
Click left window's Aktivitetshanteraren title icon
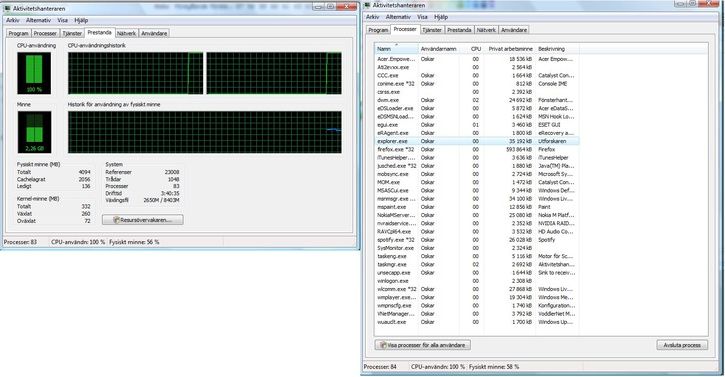click(7, 8)
